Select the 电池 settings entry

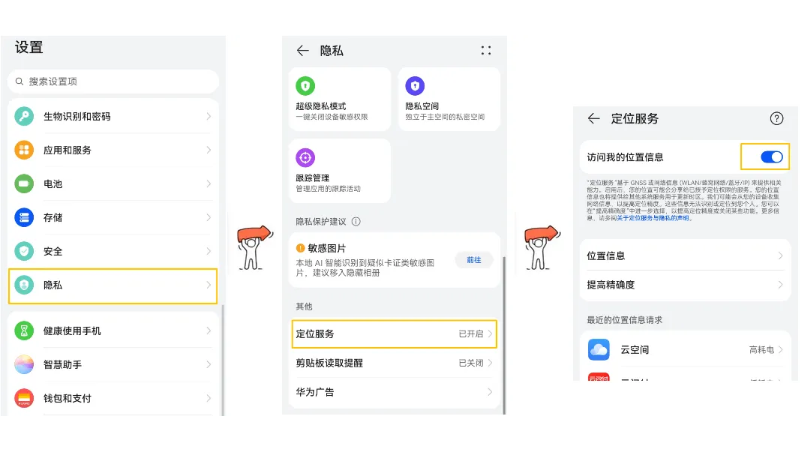[x=113, y=184]
